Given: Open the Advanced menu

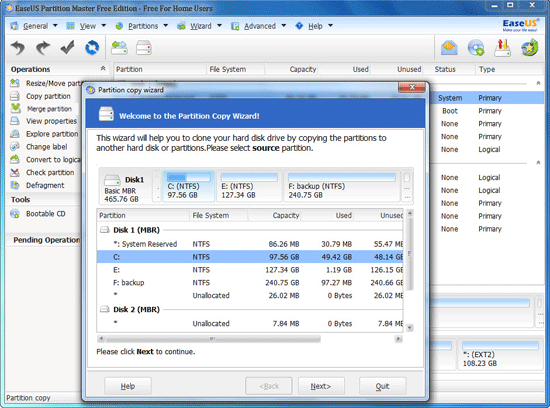Looking at the screenshot, I should [x=259, y=26].
